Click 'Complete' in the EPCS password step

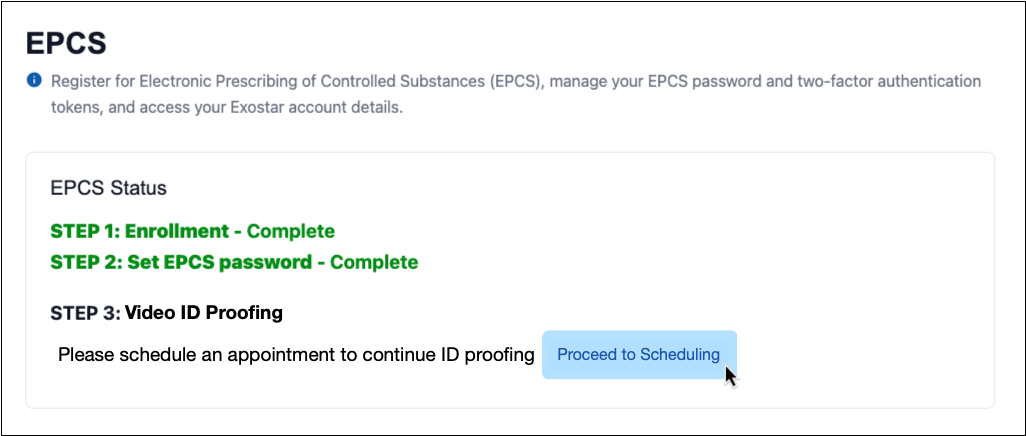[x=374, y=262]
